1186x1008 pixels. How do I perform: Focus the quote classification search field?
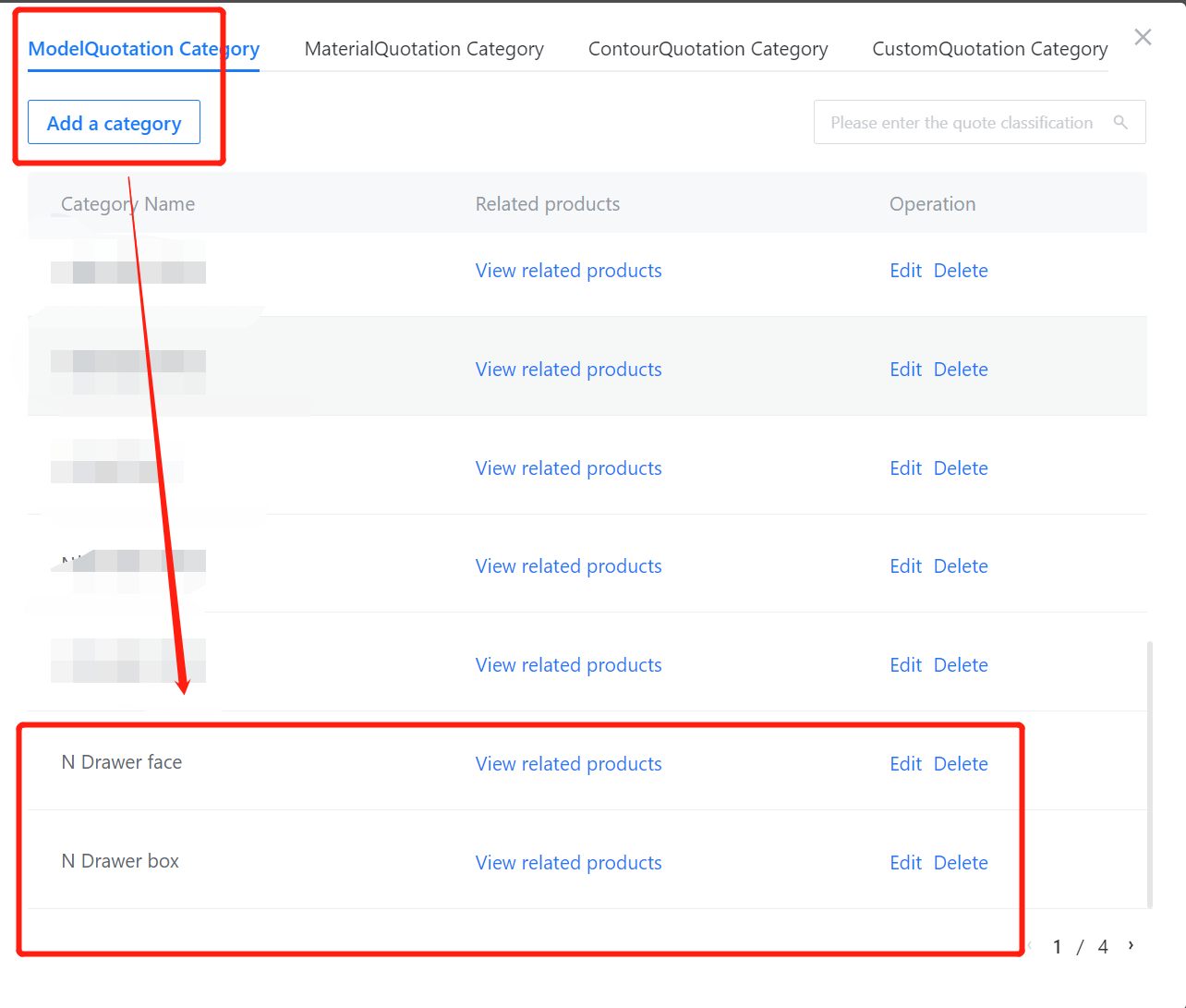click(961, 123)
